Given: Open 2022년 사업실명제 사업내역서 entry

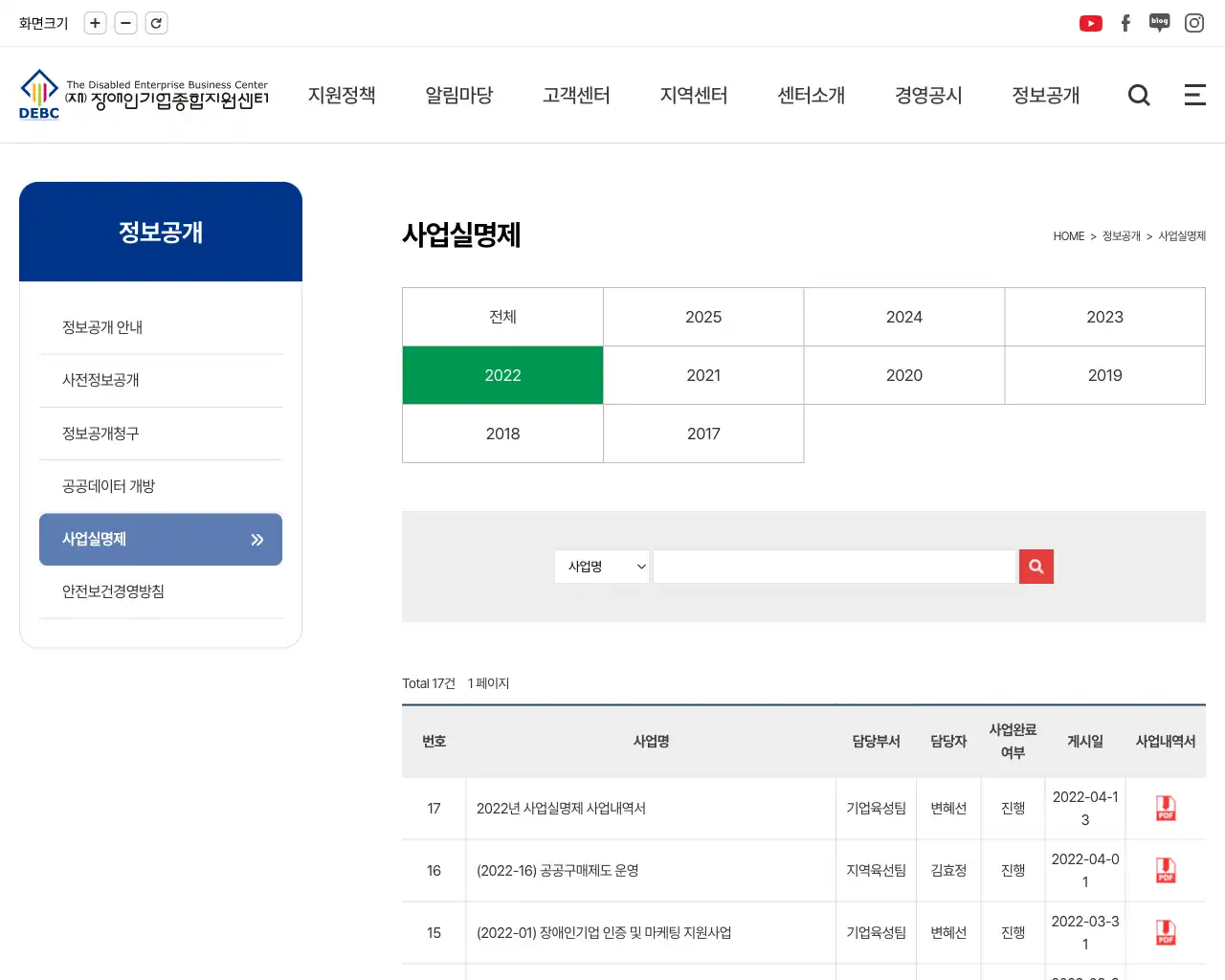Looking at the screenshot, I should [561, 809].
